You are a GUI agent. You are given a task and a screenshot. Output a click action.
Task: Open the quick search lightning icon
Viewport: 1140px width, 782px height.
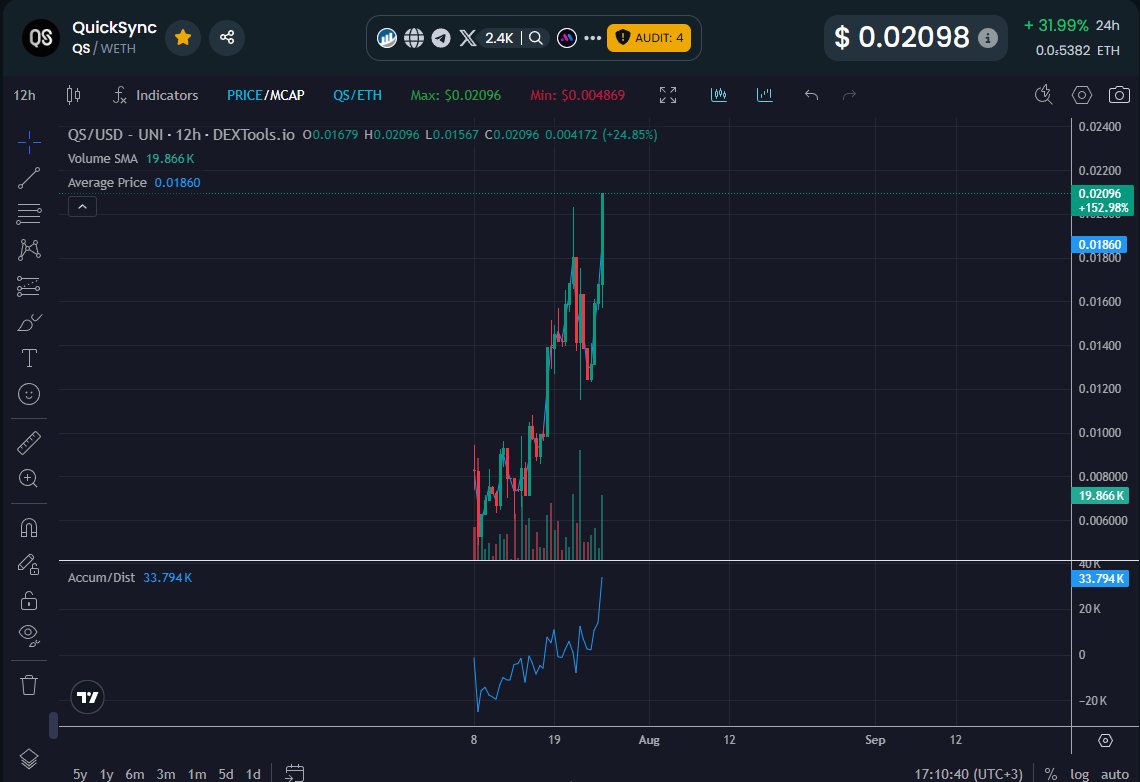tap(1043, 94)
